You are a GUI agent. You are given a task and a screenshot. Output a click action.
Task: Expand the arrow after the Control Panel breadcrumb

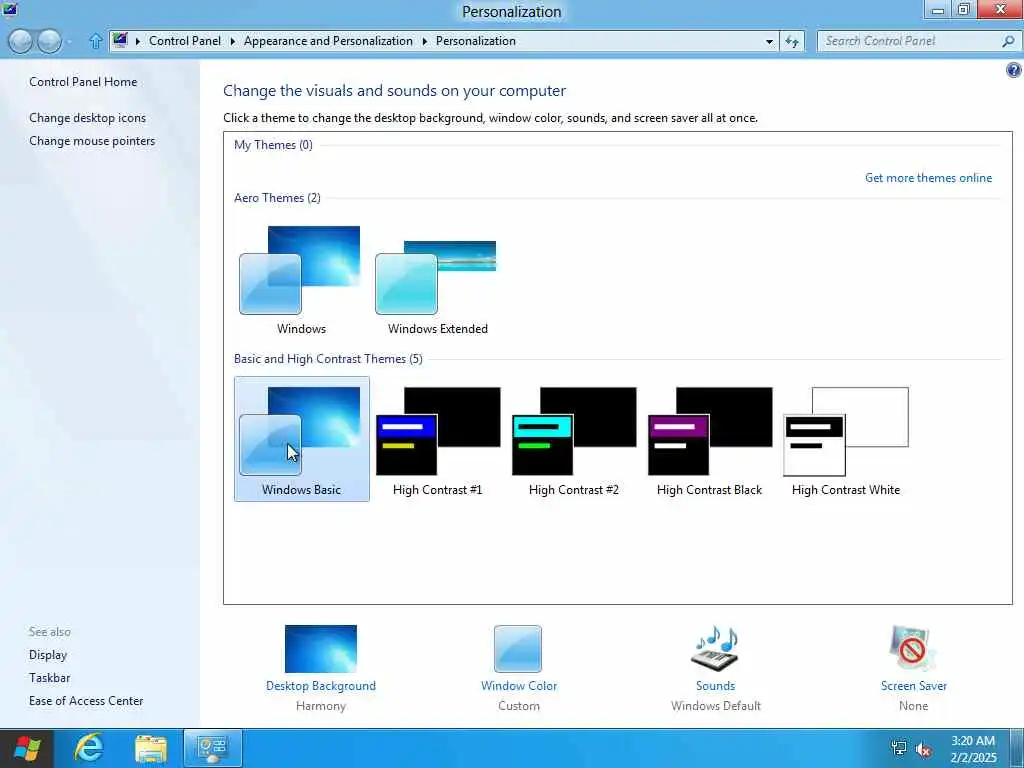pyautogui.click(x=232, y=41)
